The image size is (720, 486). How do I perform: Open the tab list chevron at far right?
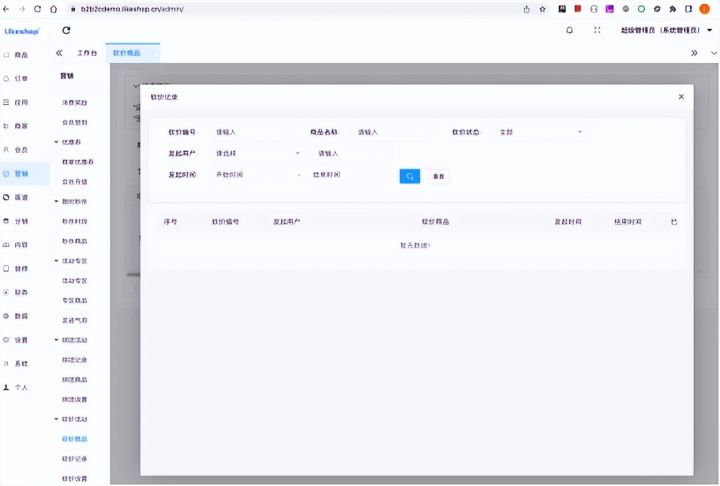click(x=714, y=53)
